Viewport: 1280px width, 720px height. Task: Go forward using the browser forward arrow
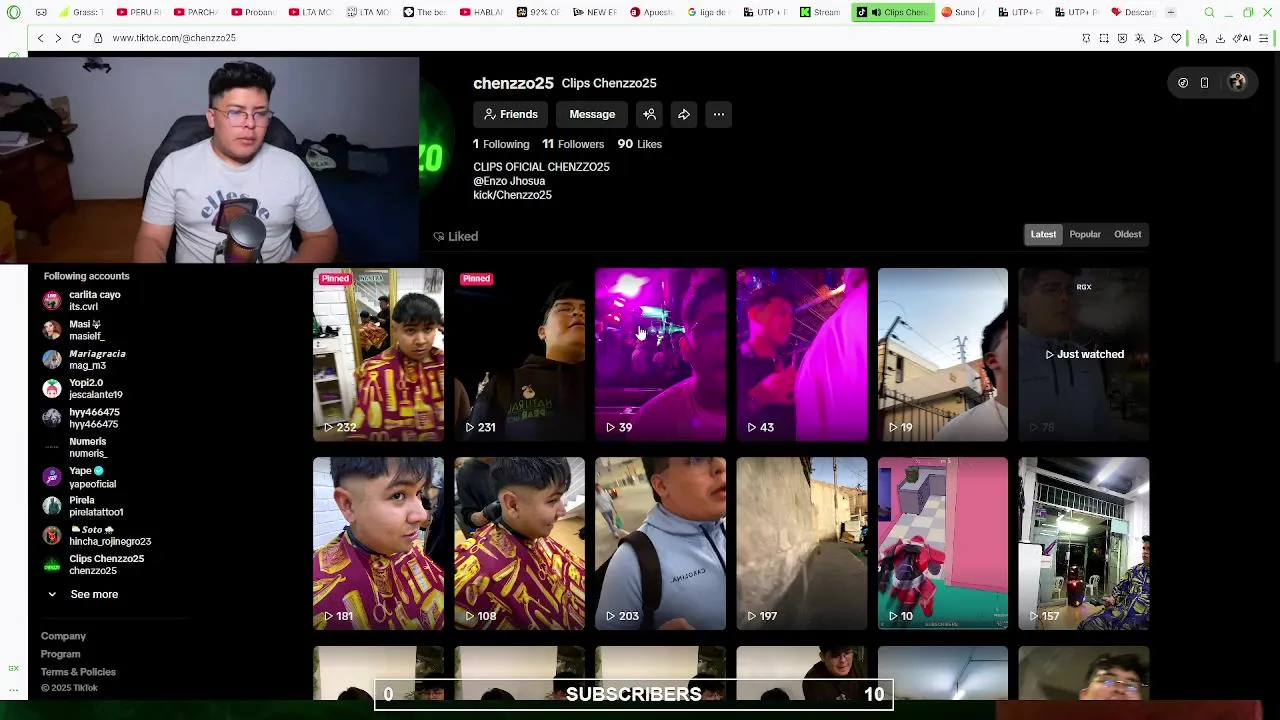pos(58,38)
